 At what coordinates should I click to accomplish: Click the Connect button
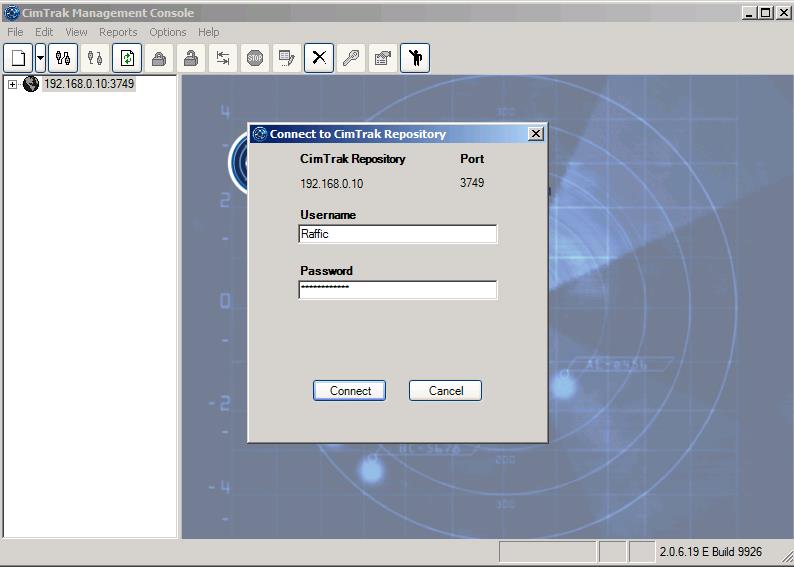350,391
